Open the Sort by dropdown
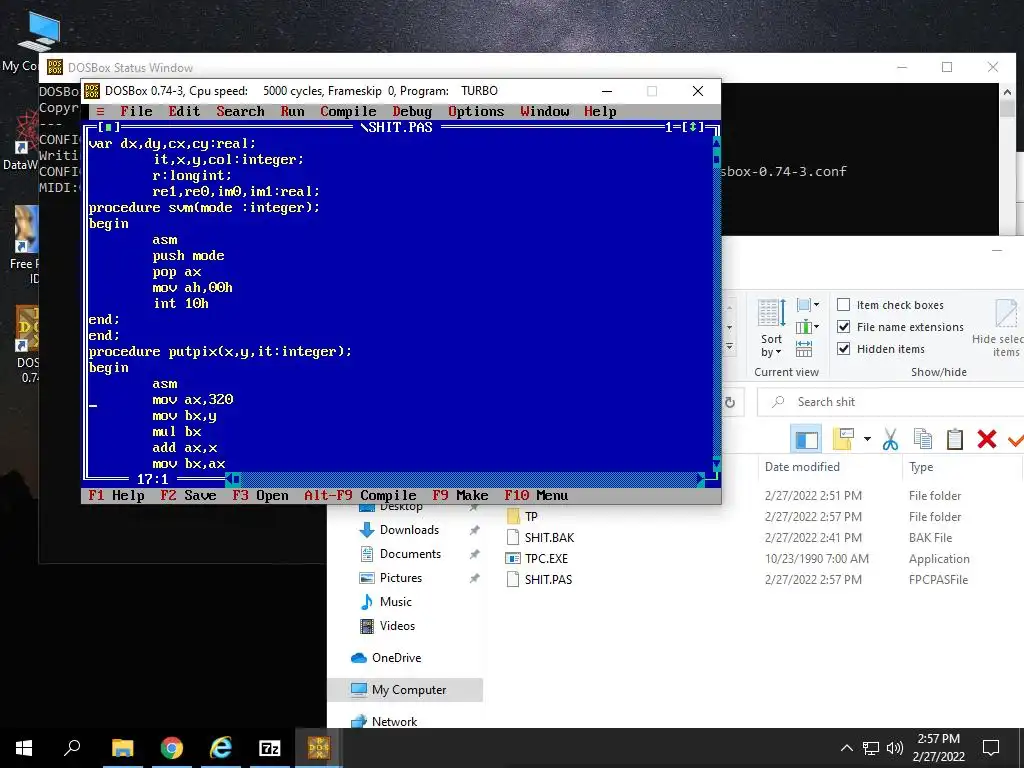 pyautogui.click(x=771, y=328)
